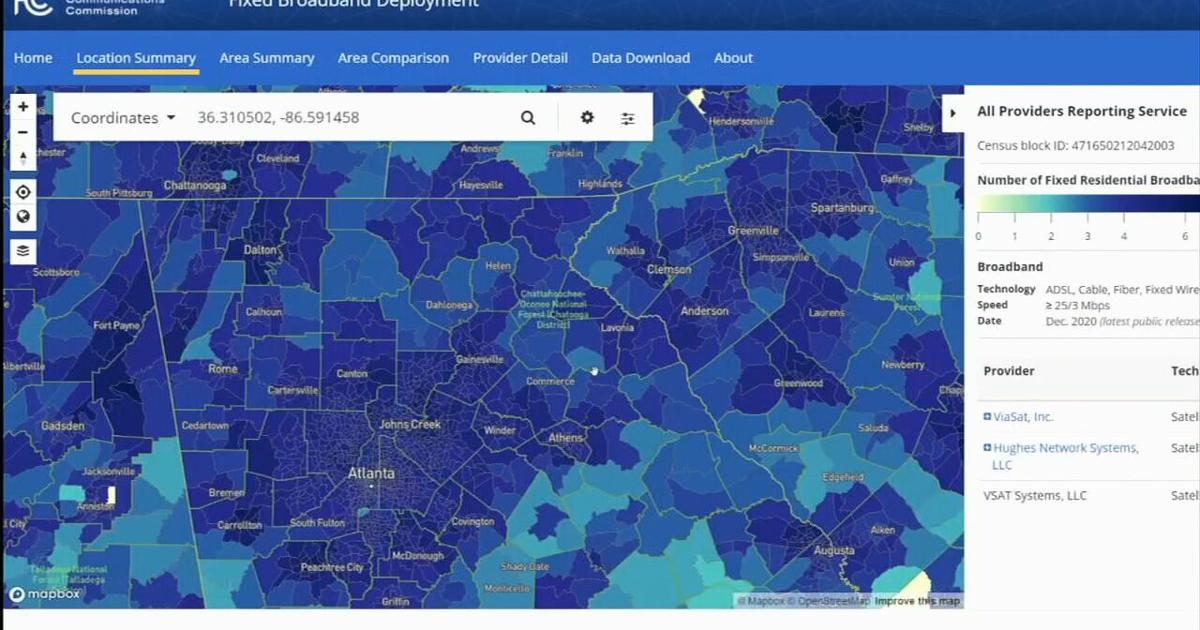Zoom out on the broadband map
1200x630 pixels.
point(23,132)
